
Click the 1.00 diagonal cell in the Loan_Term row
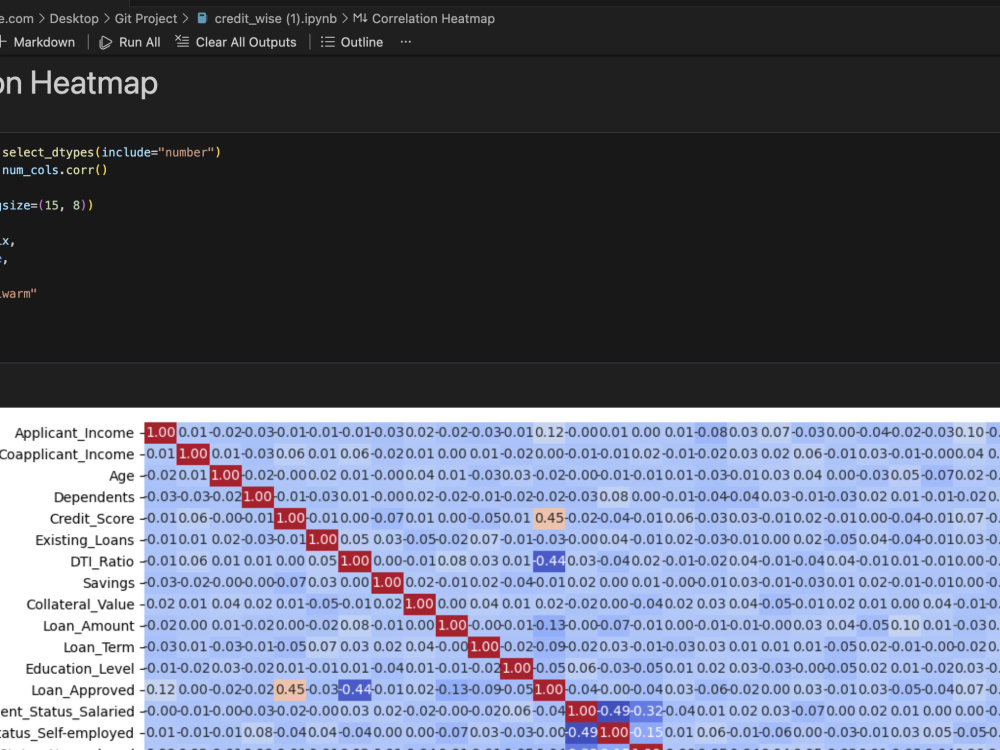click(x=484, y=647)
